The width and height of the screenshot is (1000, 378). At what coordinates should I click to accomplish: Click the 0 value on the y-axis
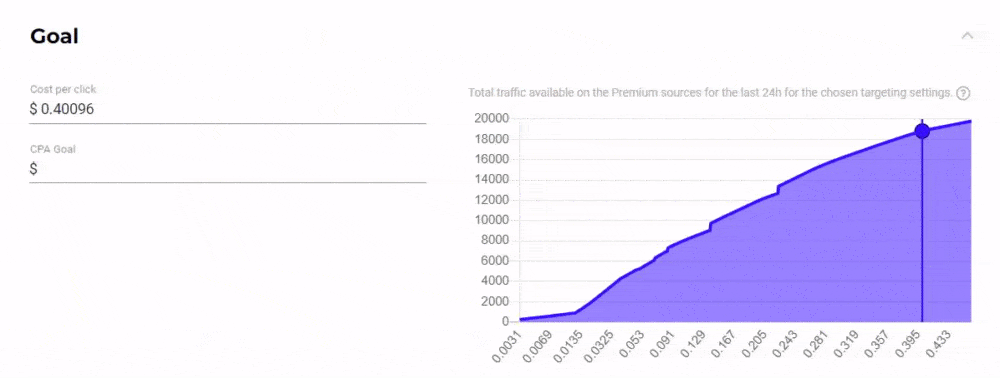[504, 321]
